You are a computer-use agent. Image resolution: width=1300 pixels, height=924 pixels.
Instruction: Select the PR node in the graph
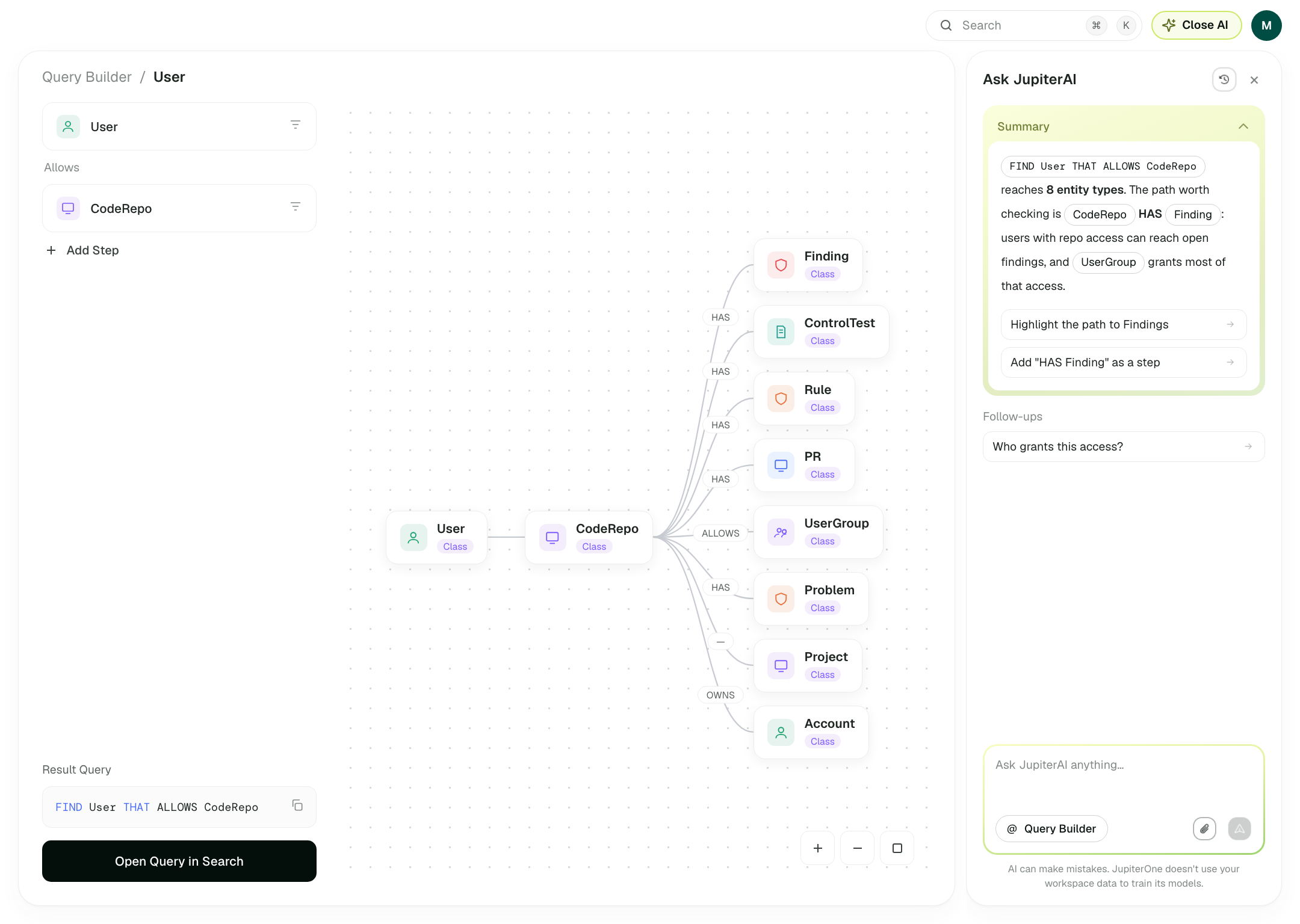805,466
